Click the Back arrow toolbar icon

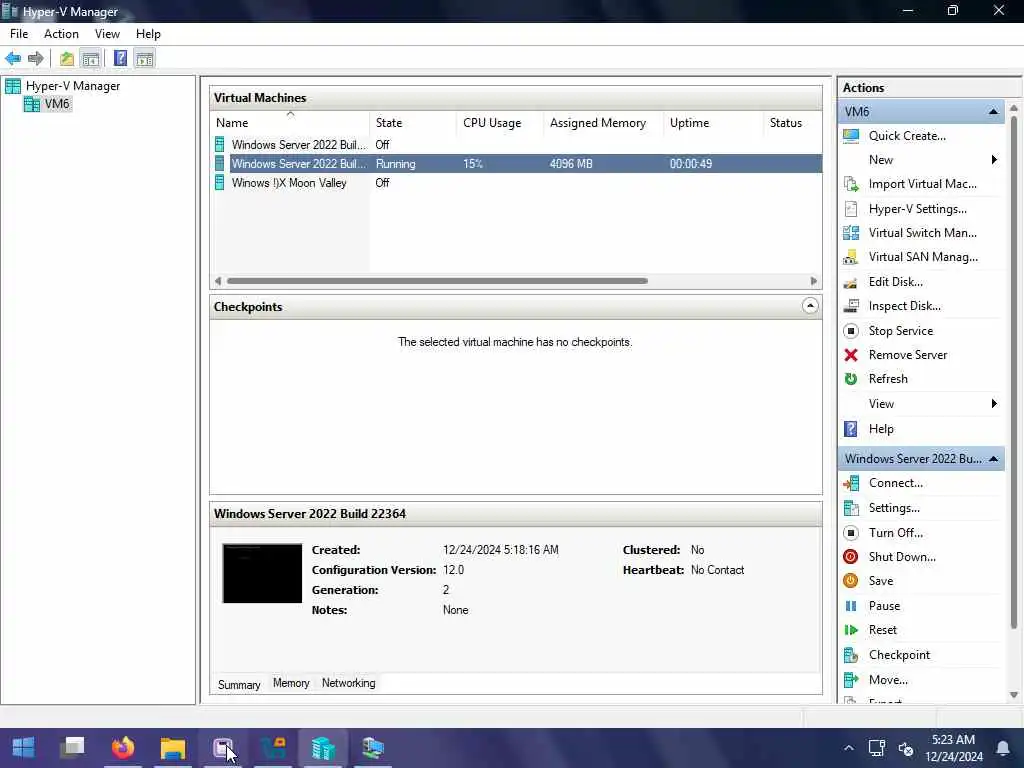[x=13, y=59]
